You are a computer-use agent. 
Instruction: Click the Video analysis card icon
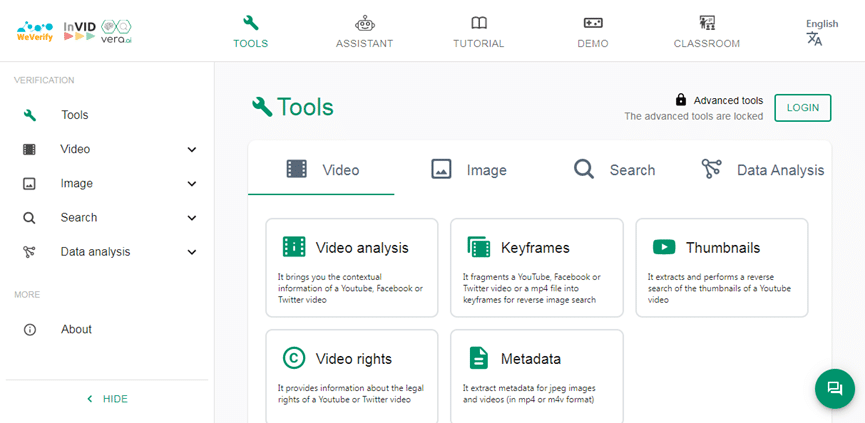294,247
